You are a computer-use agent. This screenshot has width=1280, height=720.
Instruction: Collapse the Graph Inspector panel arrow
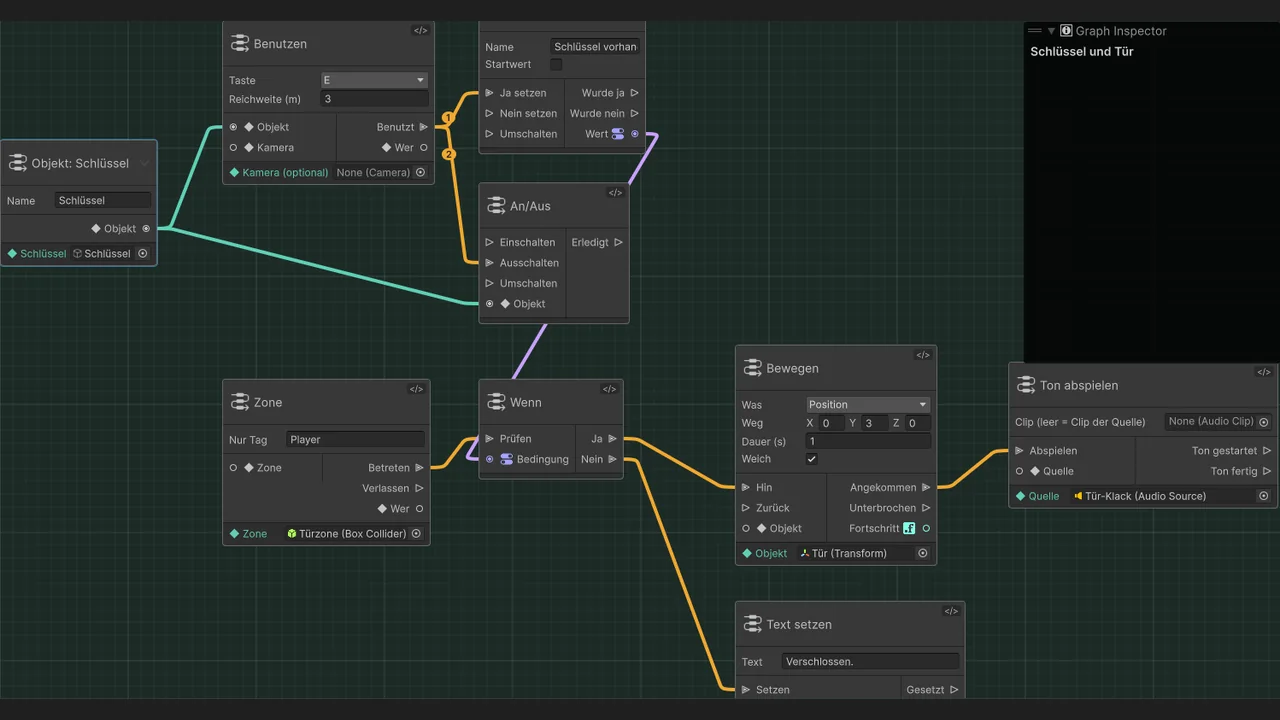[1051, 31]
